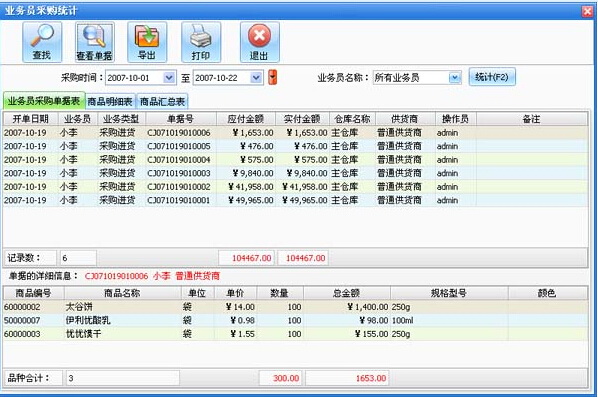The width and height of the screenshot is (598, 398).
Task: Click the 业务类型 column header
Action: 121,119
